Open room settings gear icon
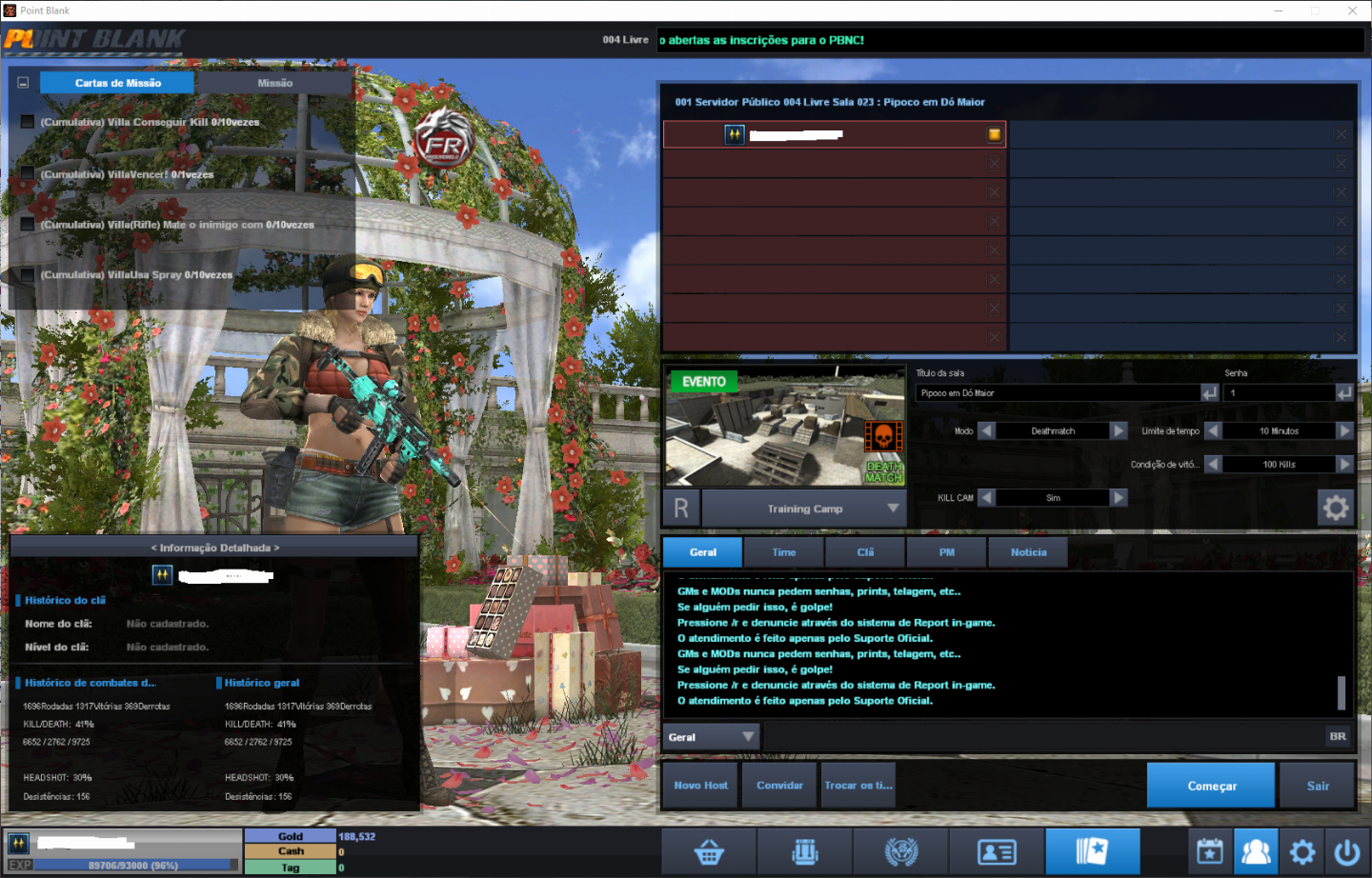 click(x=1336, y=508)
